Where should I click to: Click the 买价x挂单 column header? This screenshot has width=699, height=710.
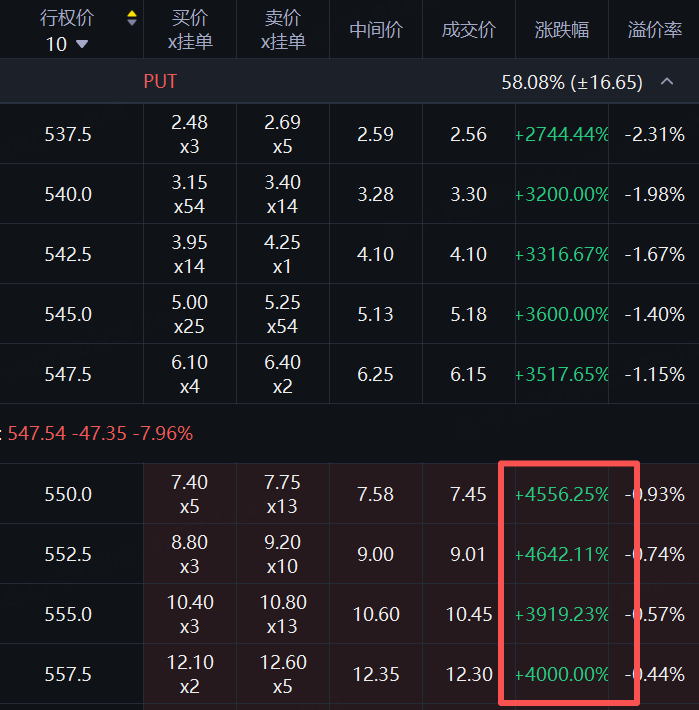pyautogui.click(x=190, y=30)
